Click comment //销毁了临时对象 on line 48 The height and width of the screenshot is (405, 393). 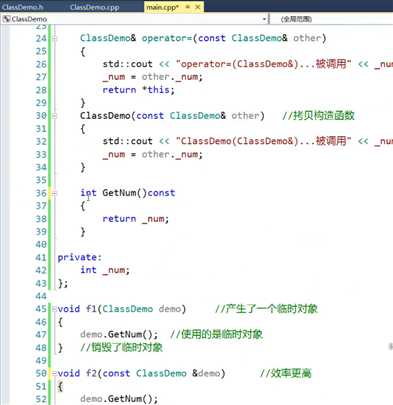pyautogui.click(x=121, y=347)
